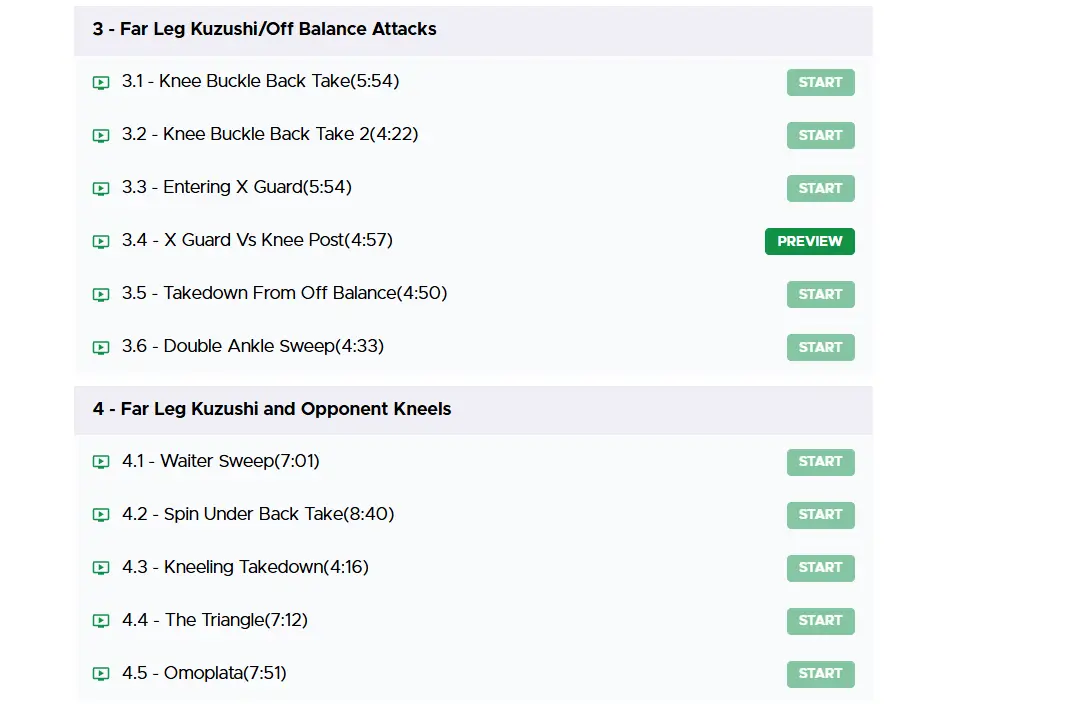Collapse section 3 Far Leg Kuzushi/Off Balance Attacks

click(265, 29)
